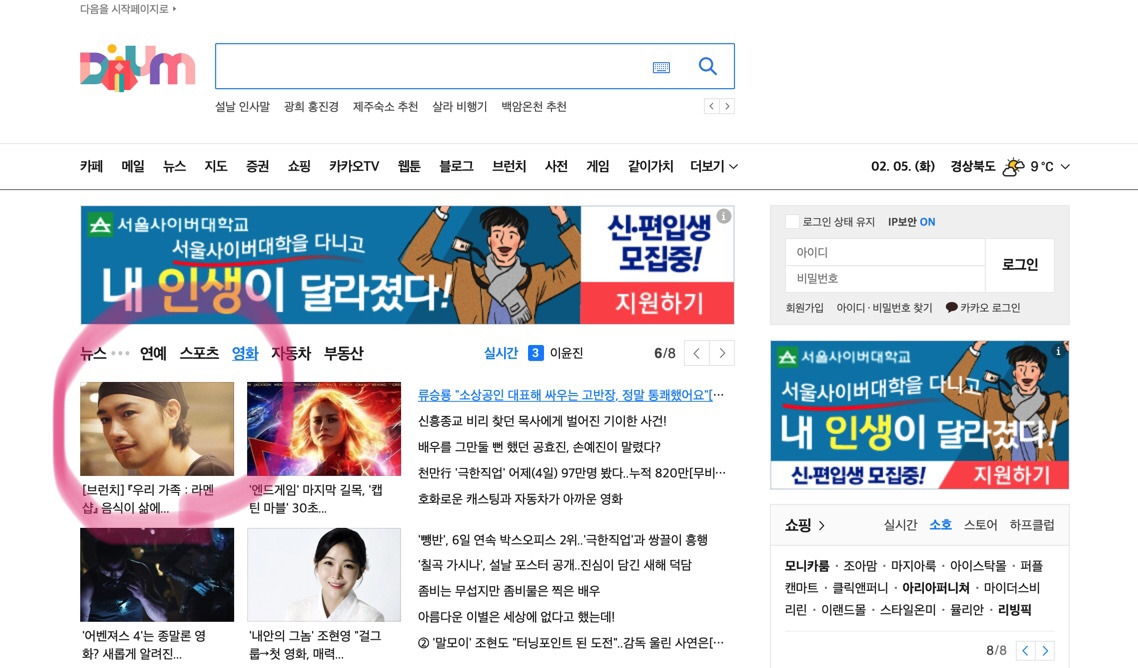Select the shopping 실시간 tab

point(900,524)
